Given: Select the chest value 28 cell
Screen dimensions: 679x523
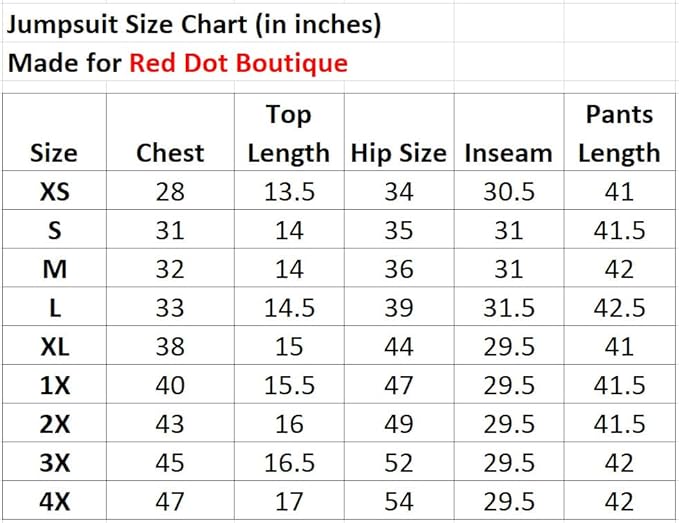Looking at the screenshot, I should click(170, 192).
